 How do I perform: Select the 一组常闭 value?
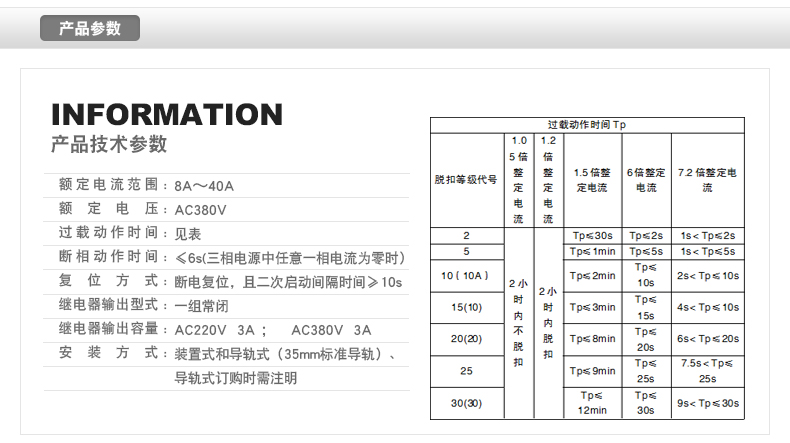[x=202, y=306]
